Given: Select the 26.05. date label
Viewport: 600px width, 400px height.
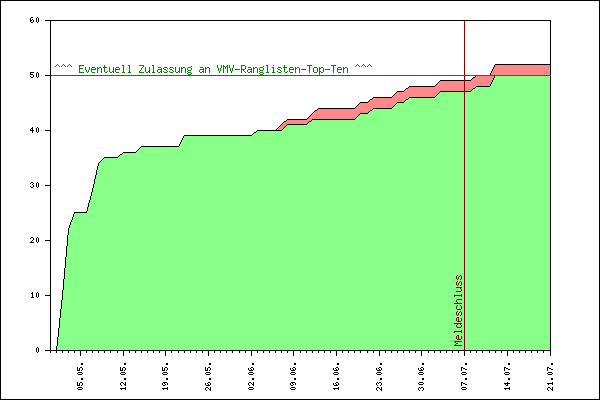Looking at the screenshot, I should click(x=209, y=377).
